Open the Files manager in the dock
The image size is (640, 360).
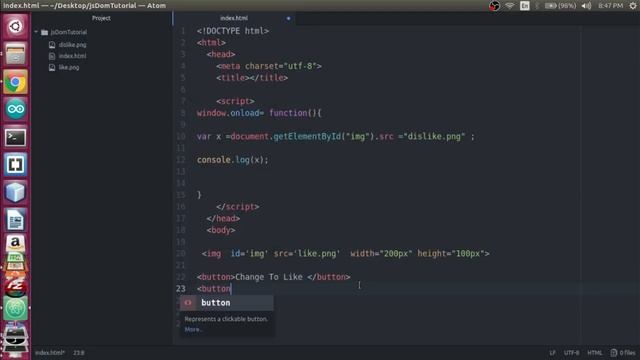pyautogui.click(x=16, y=54)
